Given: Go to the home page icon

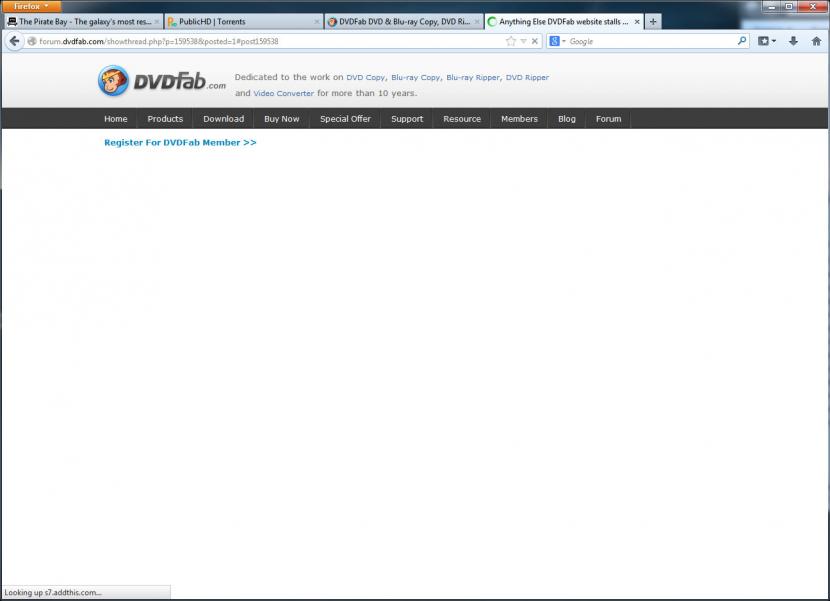Looking at the screenshot, I should [816, 41].
